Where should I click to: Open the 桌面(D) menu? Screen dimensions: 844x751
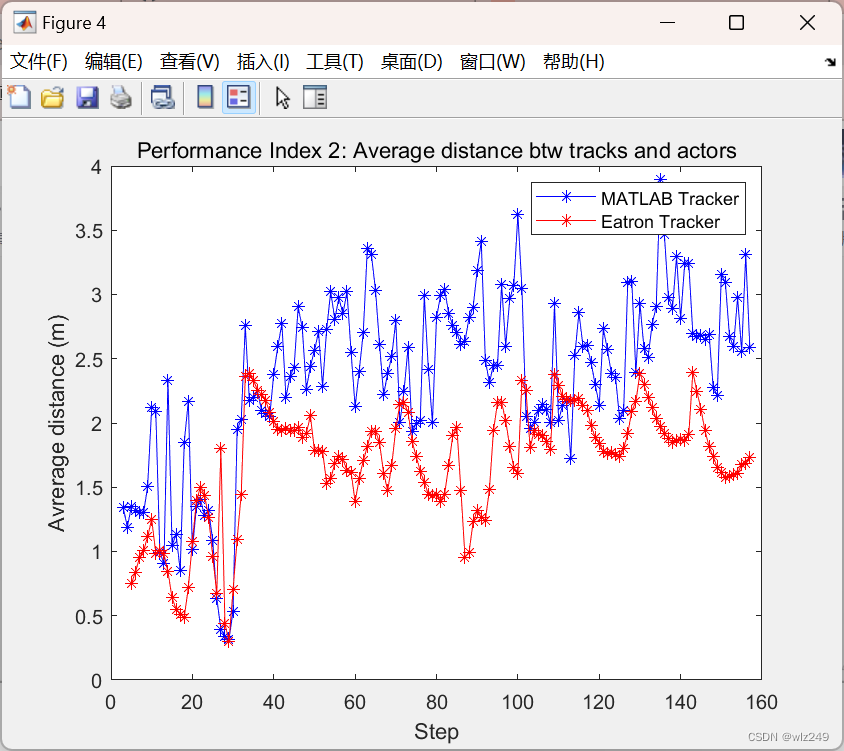pyautogui.click(x=411, y=61)
